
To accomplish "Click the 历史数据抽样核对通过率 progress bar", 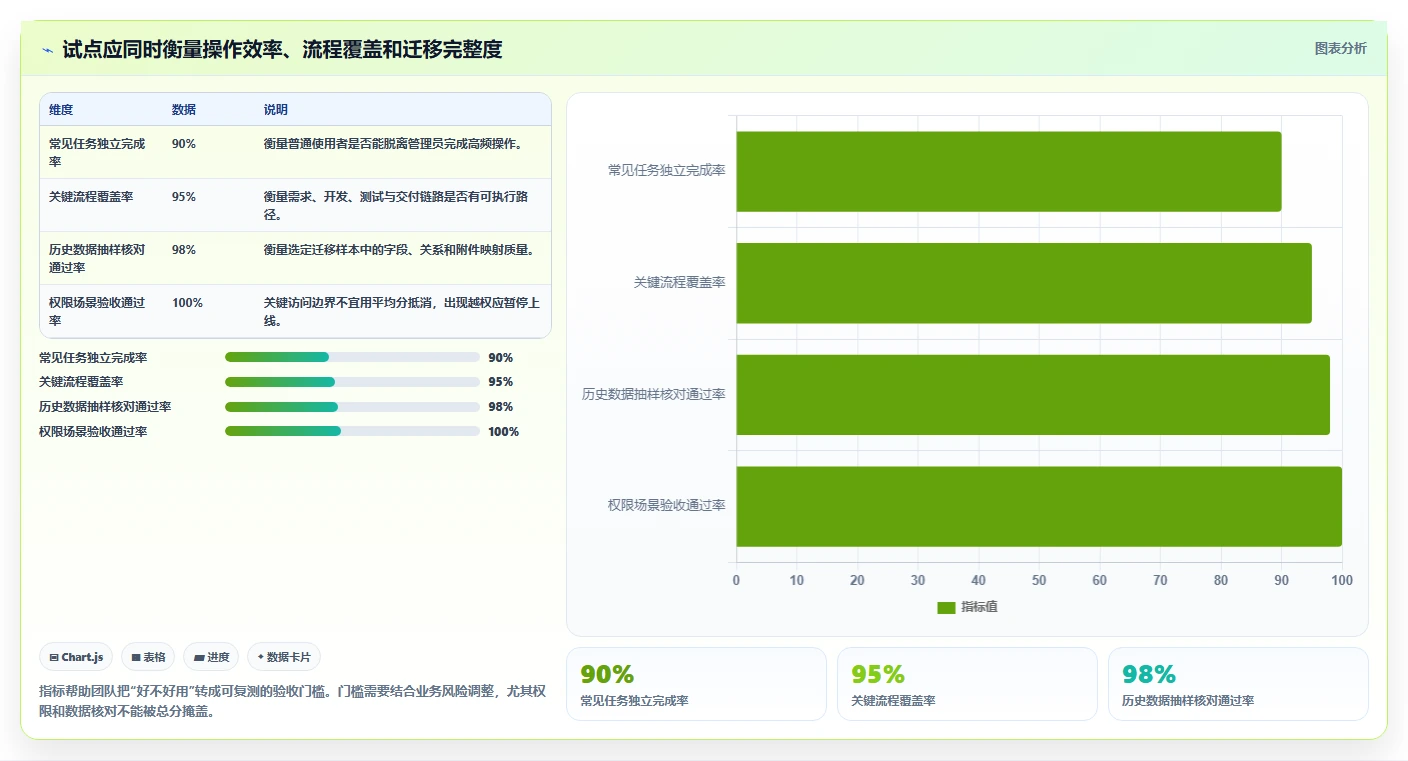I will 352,407.
